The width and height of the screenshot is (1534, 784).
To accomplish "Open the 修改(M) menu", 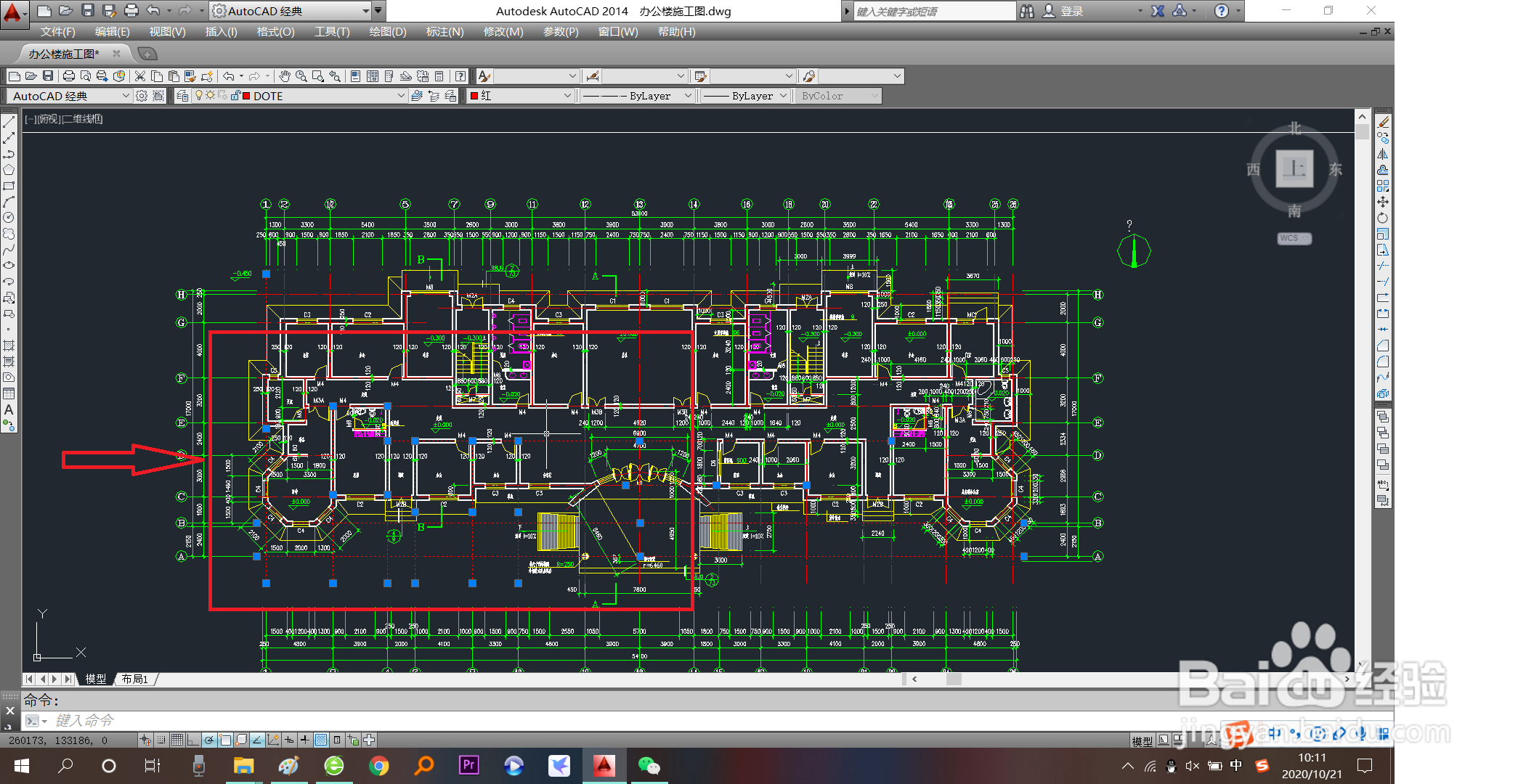I will (503, 32).
